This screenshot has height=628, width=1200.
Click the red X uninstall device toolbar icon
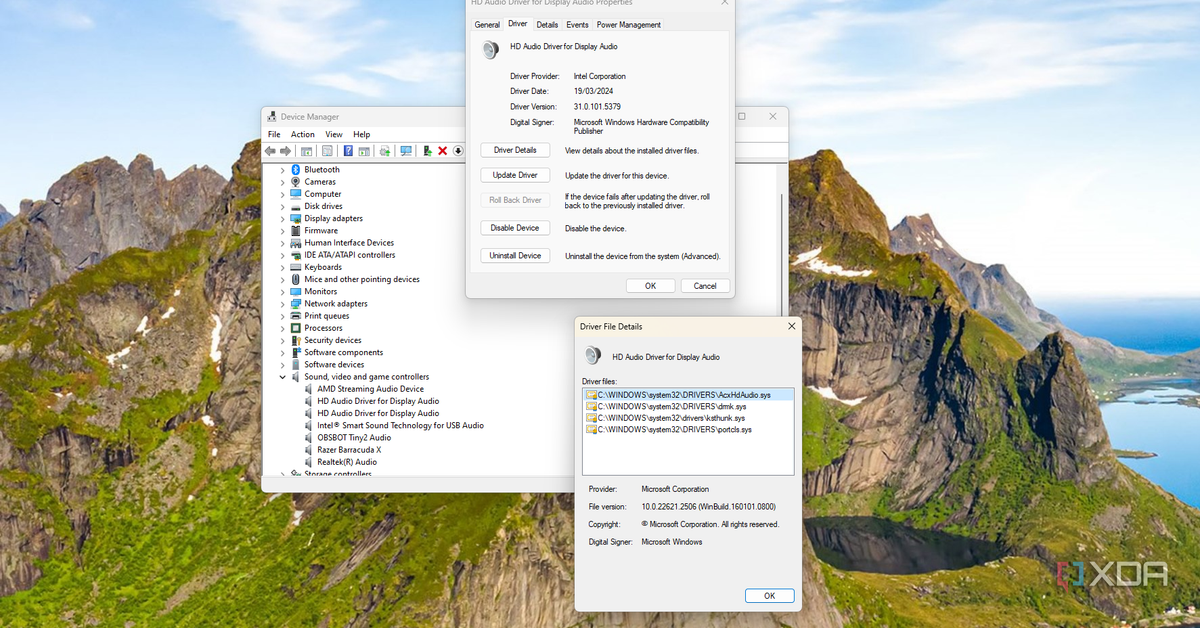point(442,151)
